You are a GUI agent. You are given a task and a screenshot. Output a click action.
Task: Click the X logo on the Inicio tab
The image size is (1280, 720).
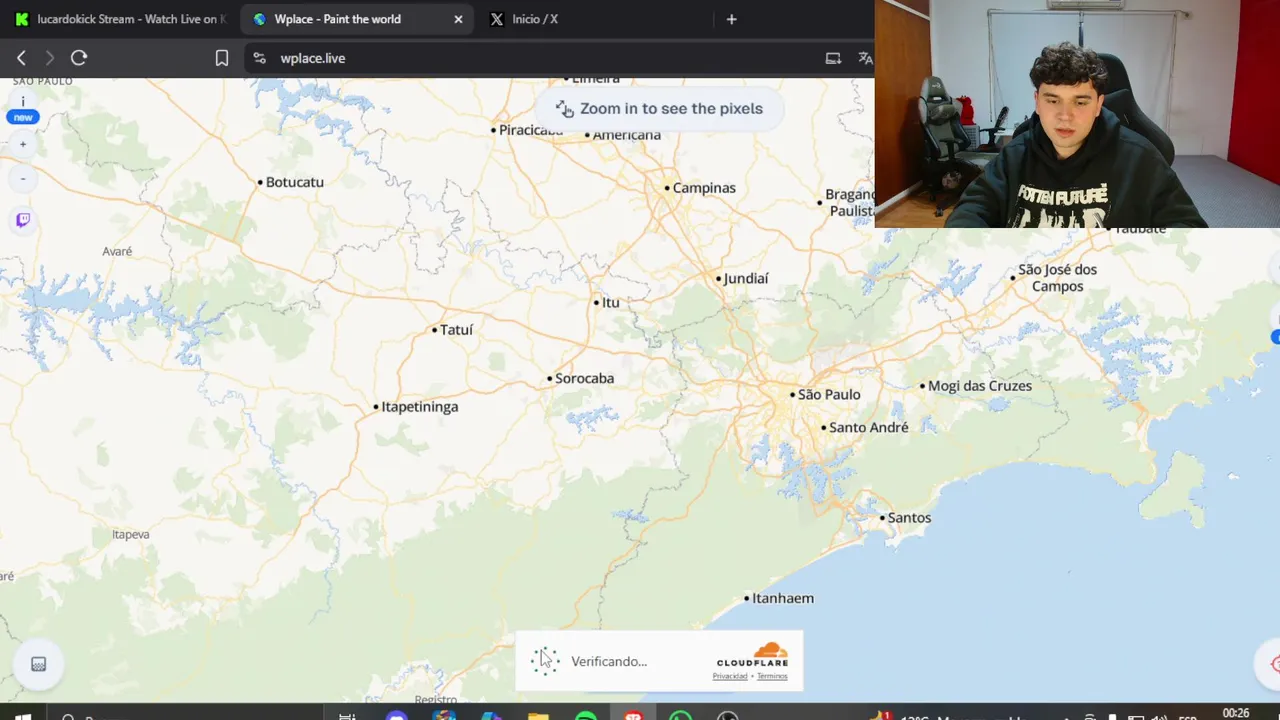(497, 19)
